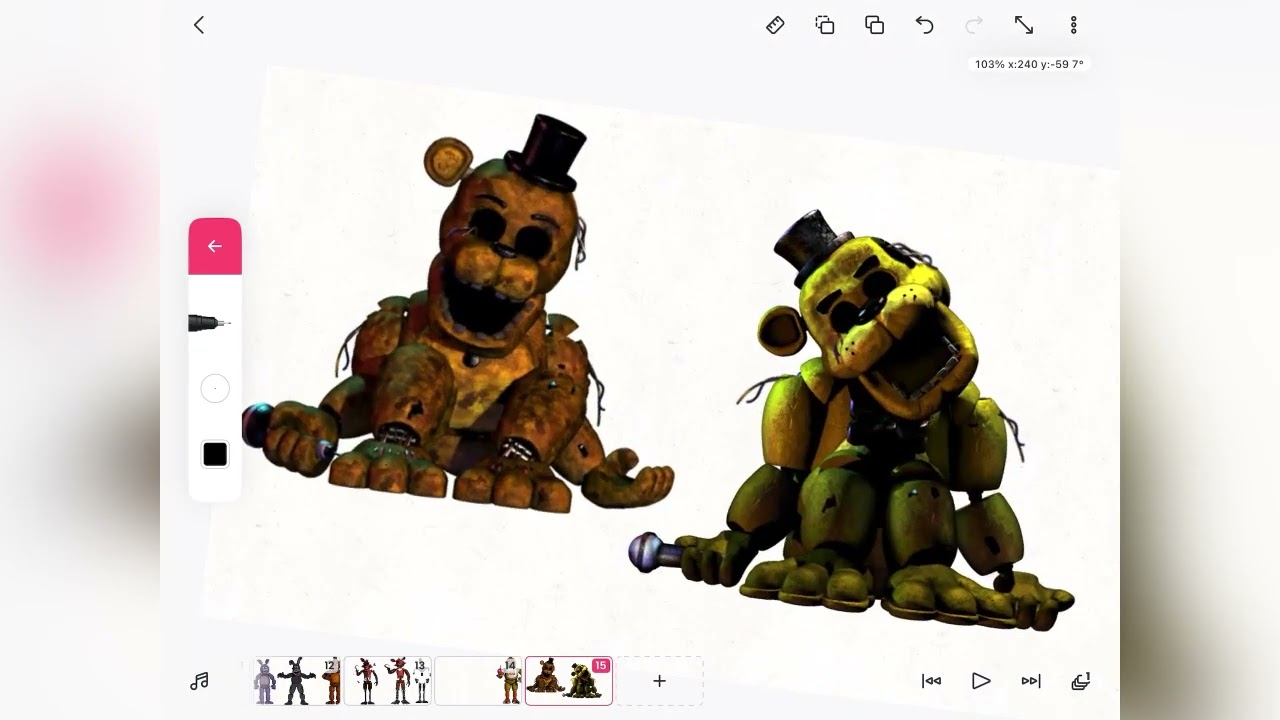The width and height of the screenshot is (1280, 720).
Task: Go back with the top-left arrow
Action: click(x=198, y=25)
